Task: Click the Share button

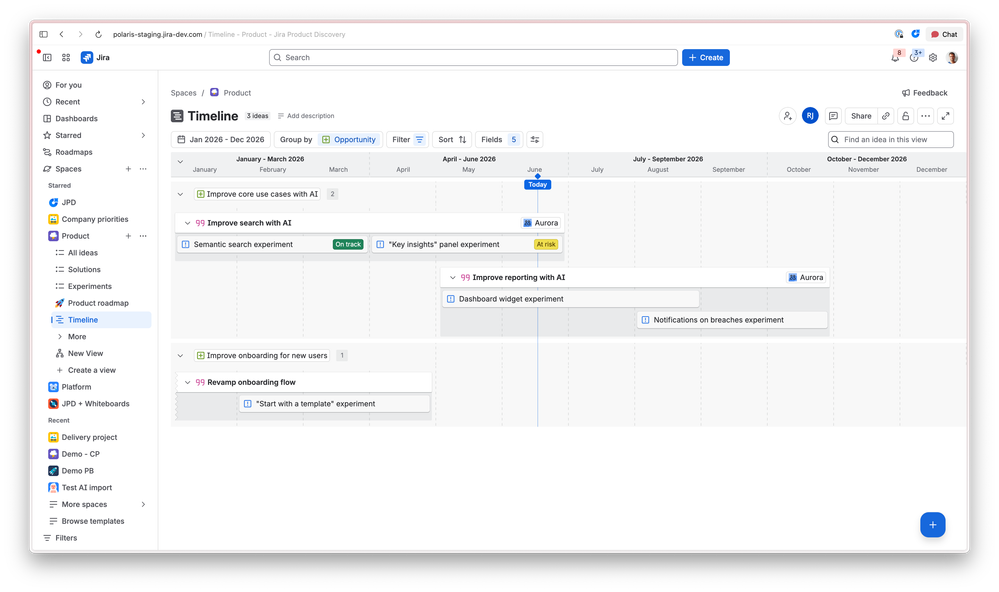Action: point(861,116)
